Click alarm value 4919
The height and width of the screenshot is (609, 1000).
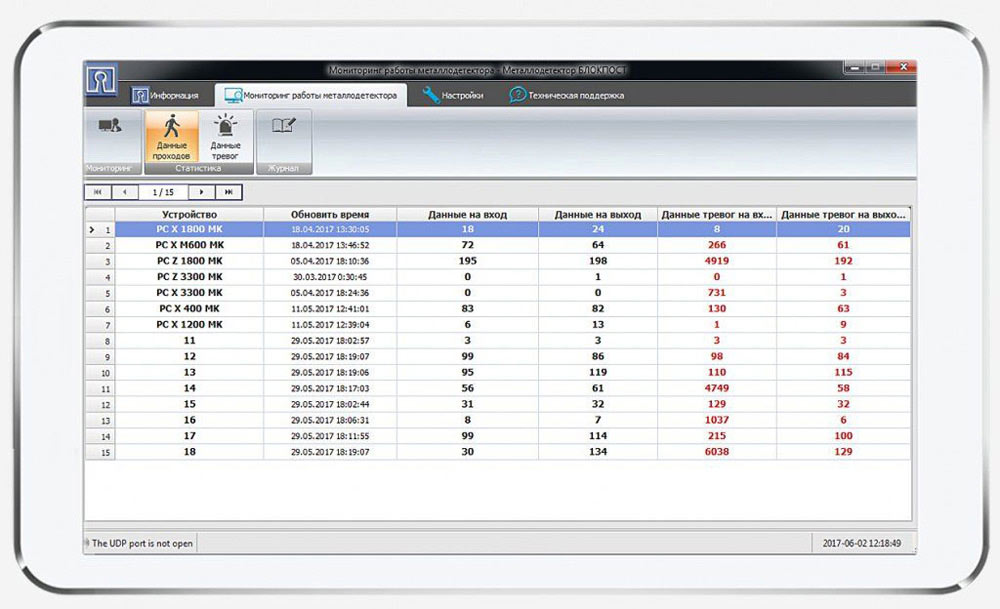(x=717, y=261)
